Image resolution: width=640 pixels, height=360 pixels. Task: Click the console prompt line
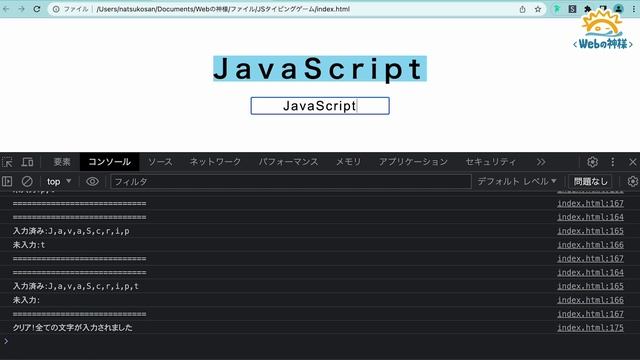[320, 341]
